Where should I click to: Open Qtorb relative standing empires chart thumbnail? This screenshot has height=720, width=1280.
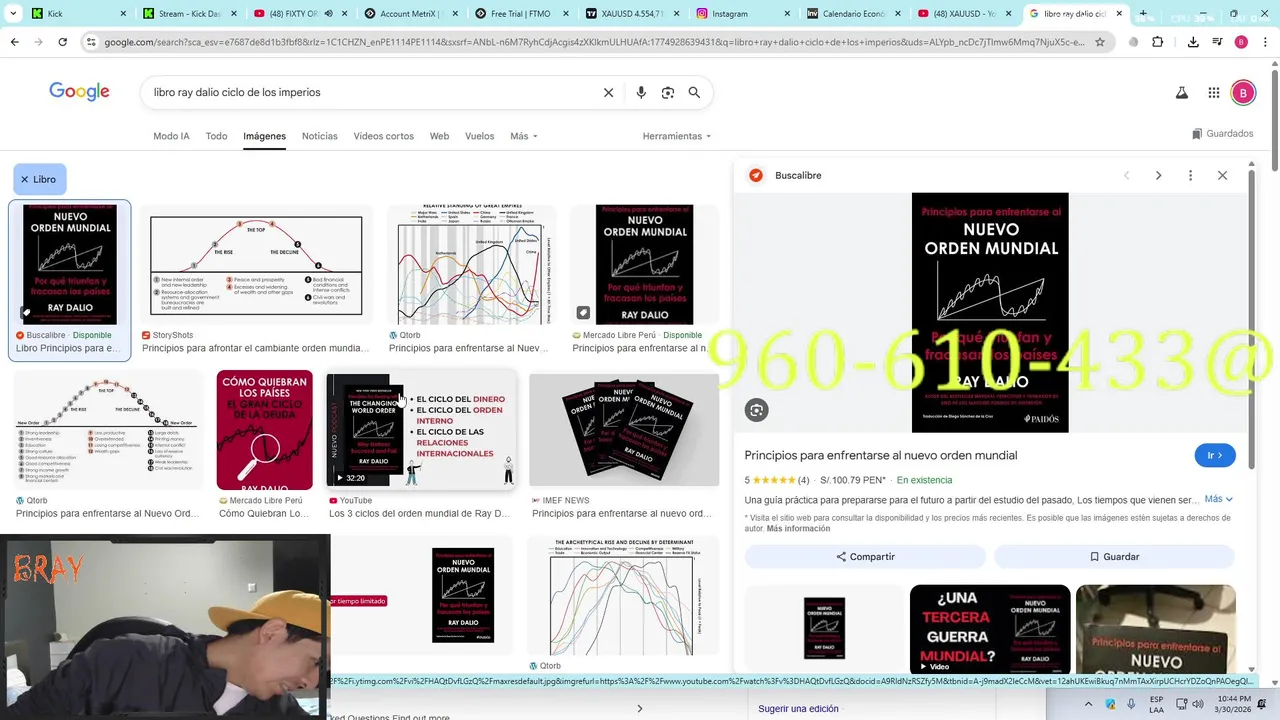pyautogui.click(x=472, y=265)
